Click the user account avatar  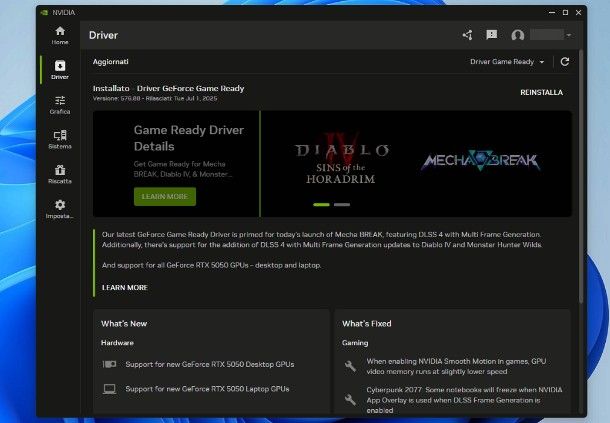[x=517, y=35]
